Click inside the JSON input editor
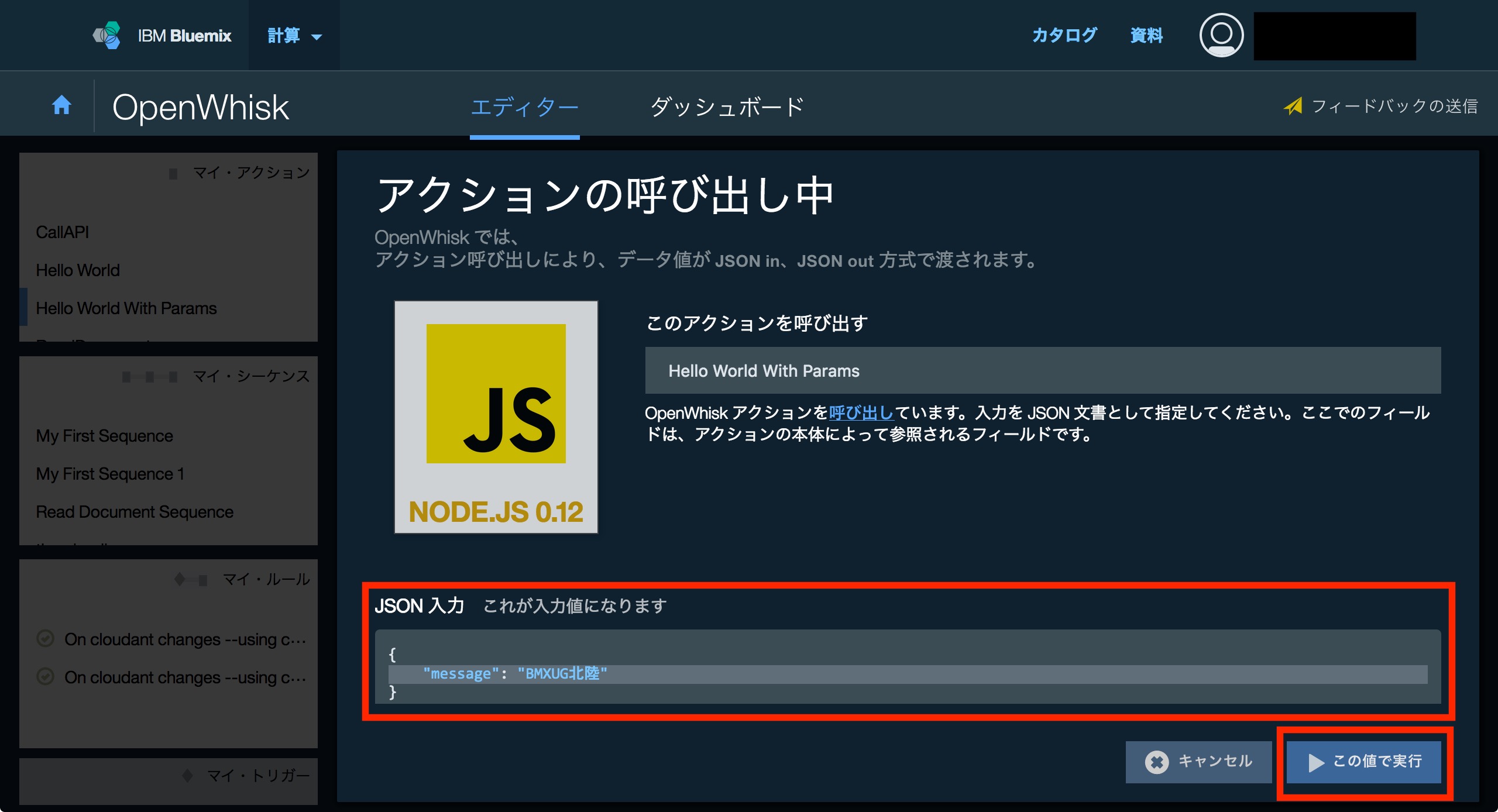This screenshot has width=1498, height=812. 908,666
